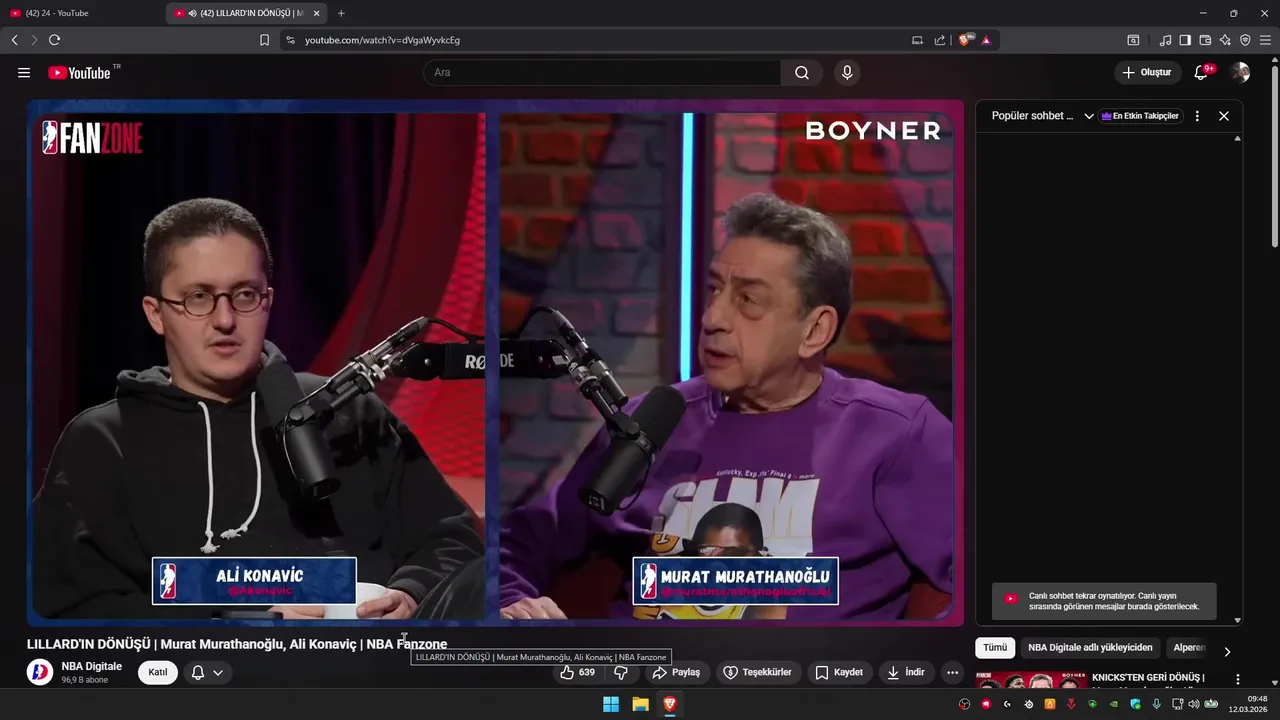Viewport: 1280px width, 720px height.
Task: Open more actions ellipsis under video
Action: 952,672
